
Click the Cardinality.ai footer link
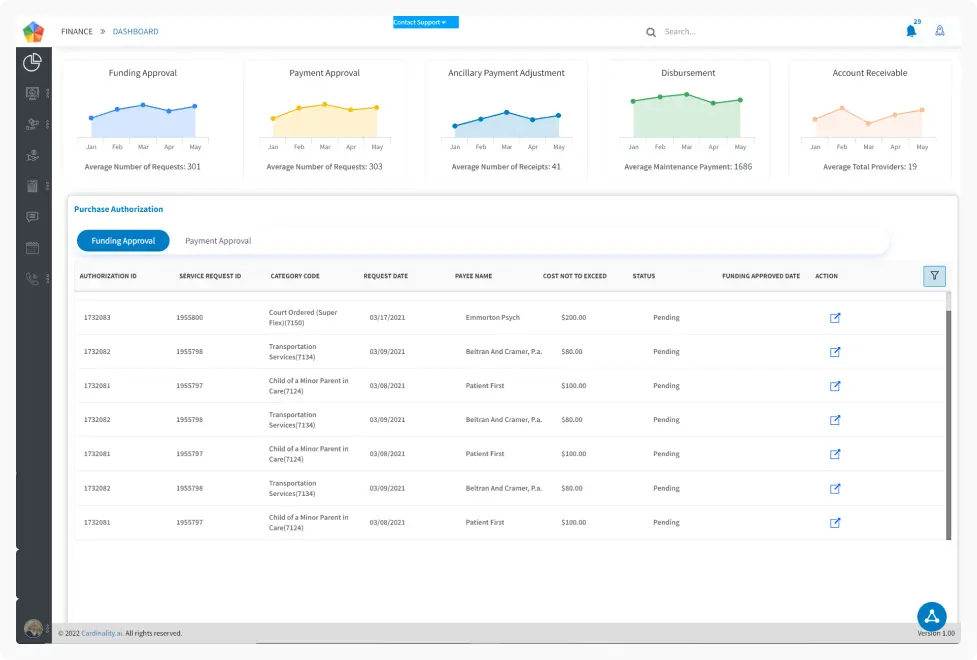pyautogui.click(x=103, y=633)
